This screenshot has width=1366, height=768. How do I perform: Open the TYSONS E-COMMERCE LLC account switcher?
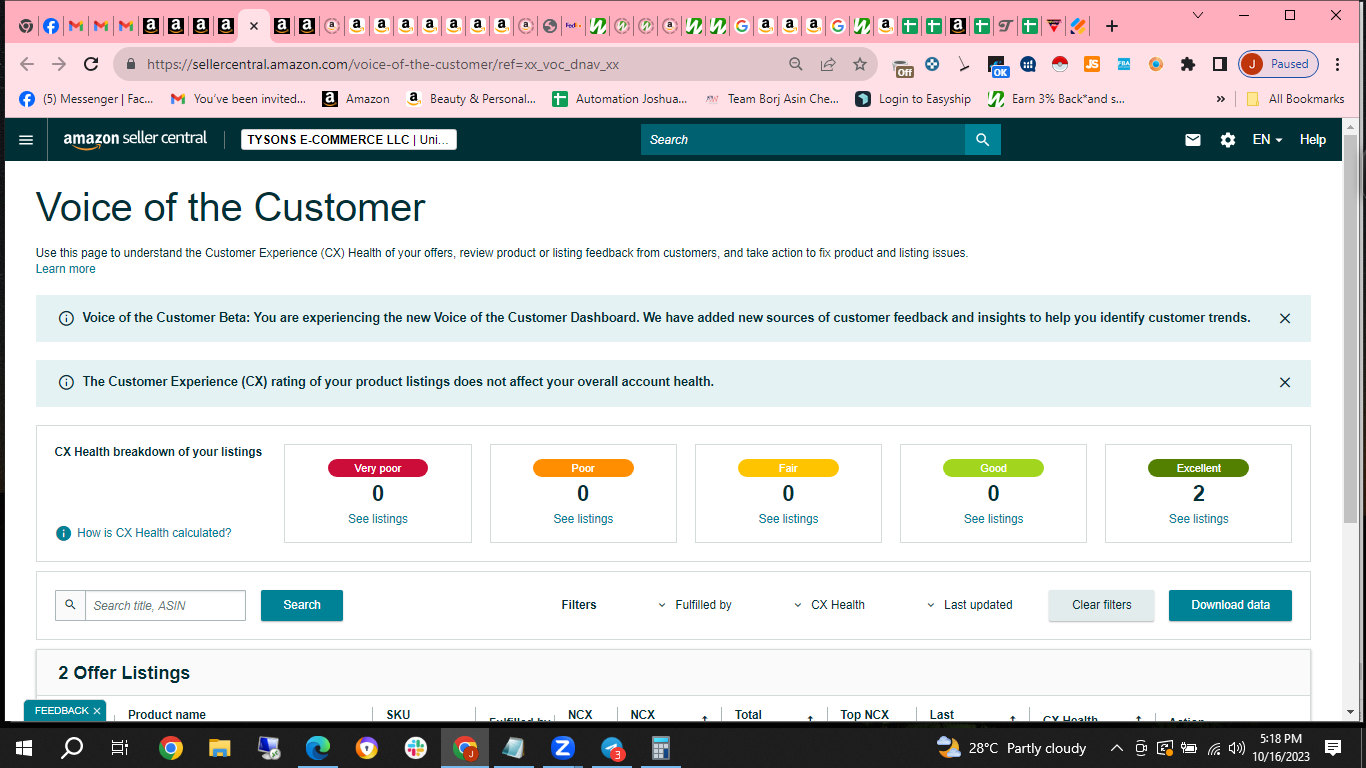pos(349,140)
